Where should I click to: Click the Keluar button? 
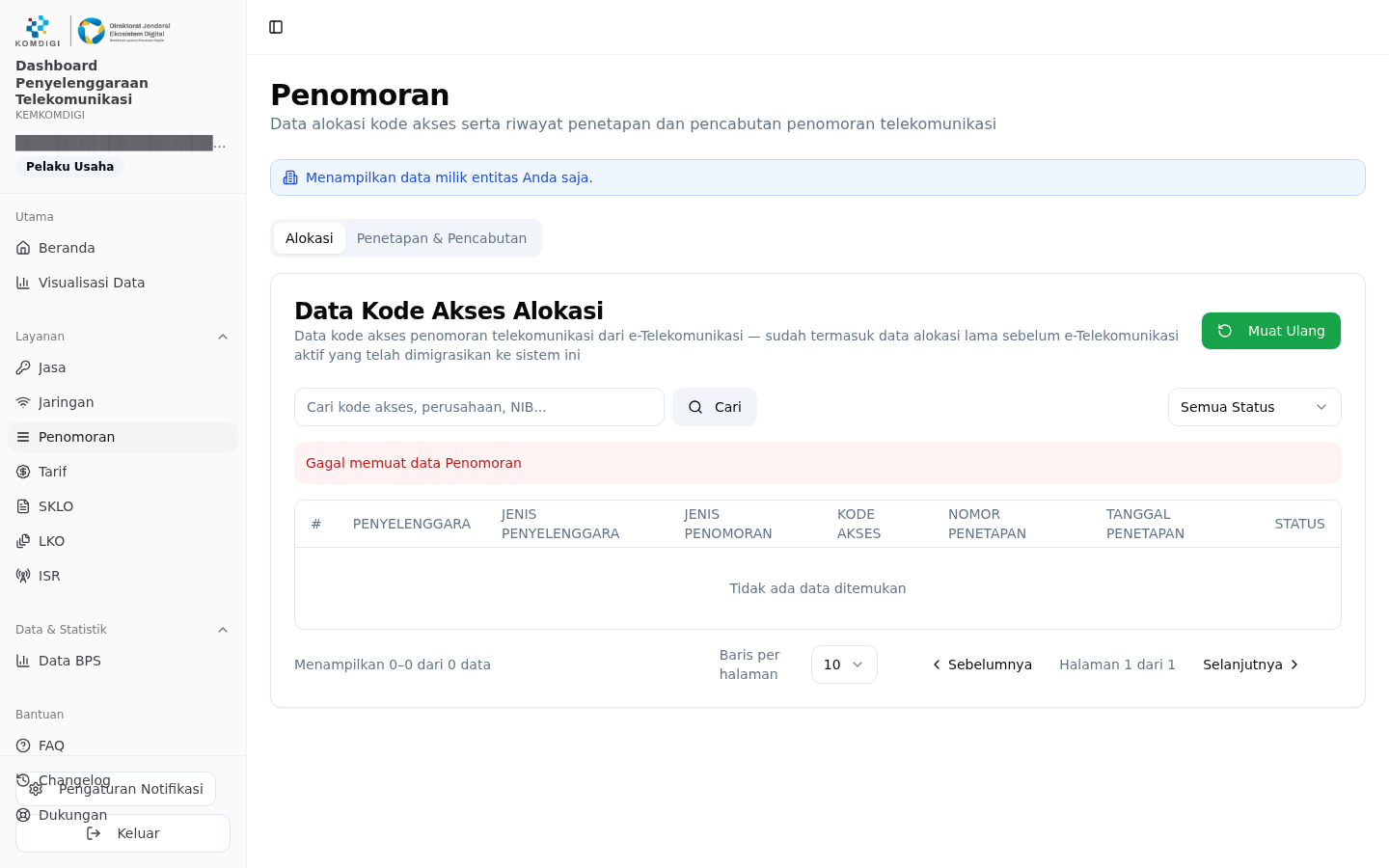click(123, 833)
